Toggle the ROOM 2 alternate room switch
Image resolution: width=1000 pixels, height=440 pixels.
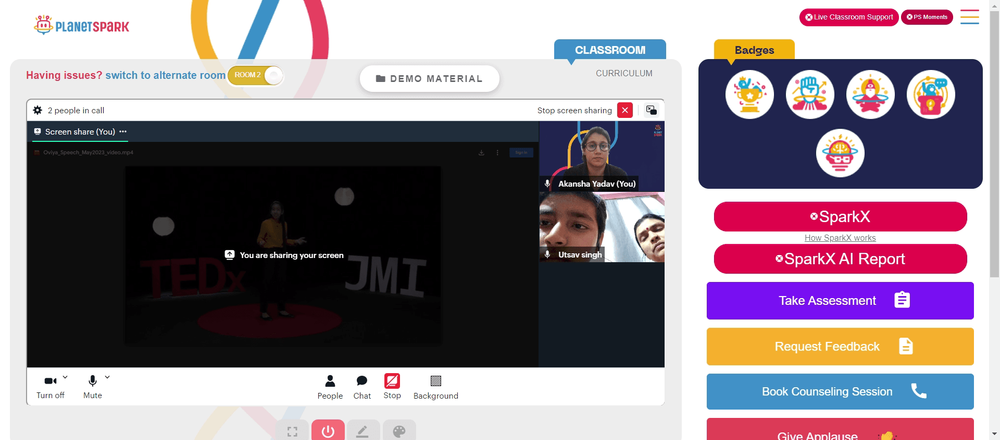[x=255, y=75]
